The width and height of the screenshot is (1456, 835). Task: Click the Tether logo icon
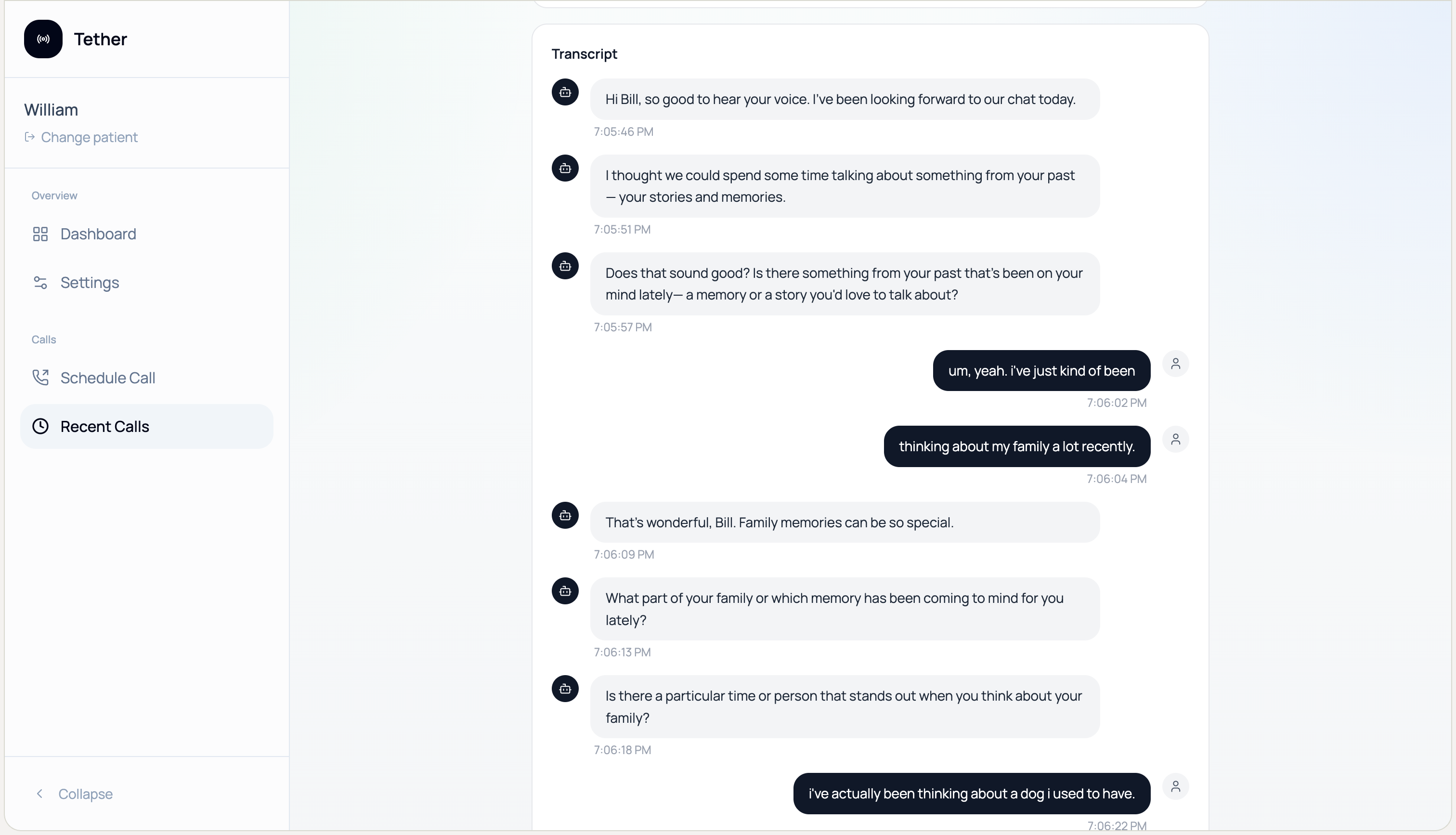43,39
